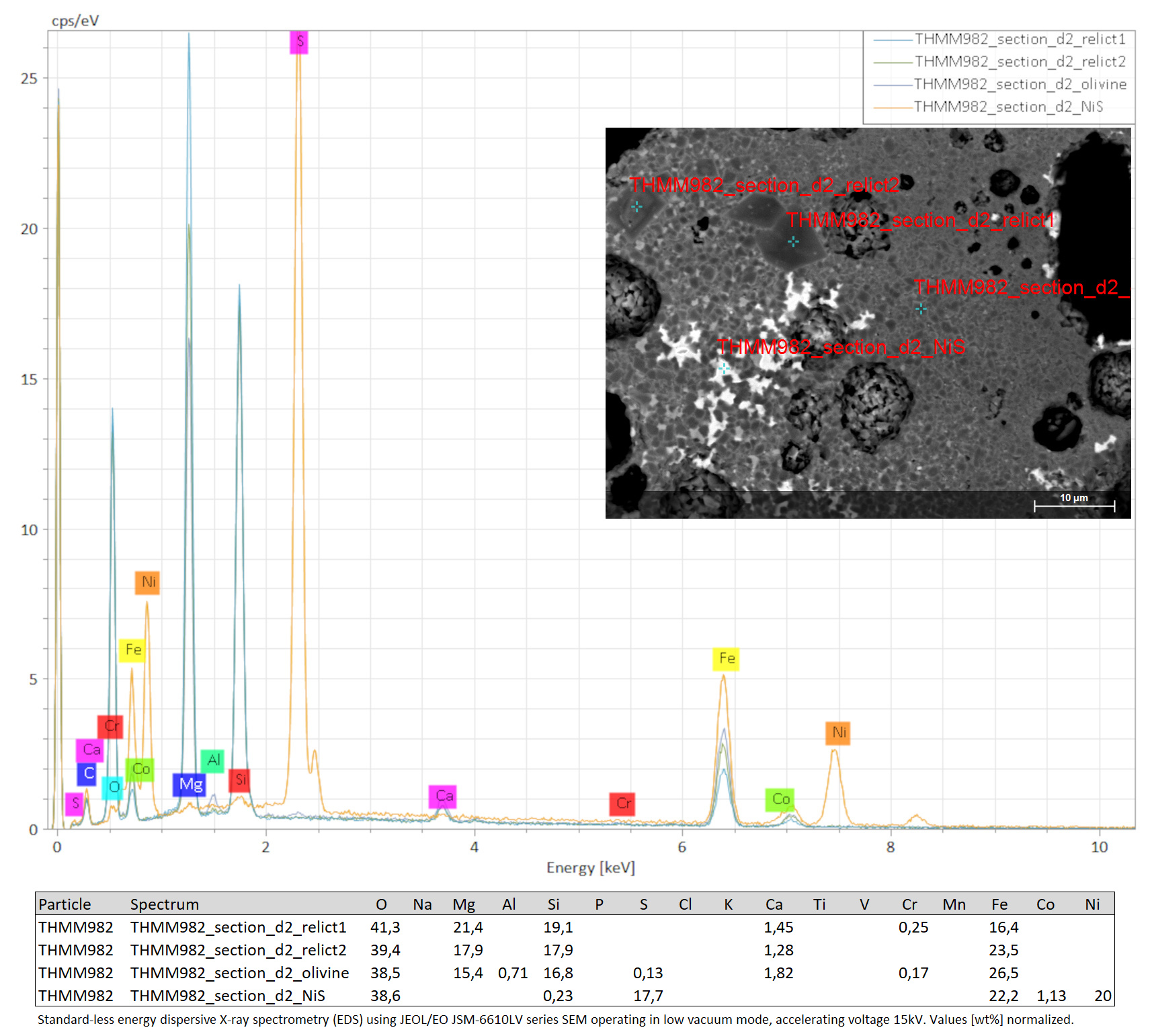Click the cyan O element label
This screenshot has width=1152, height=1036.
click(113, 787)
